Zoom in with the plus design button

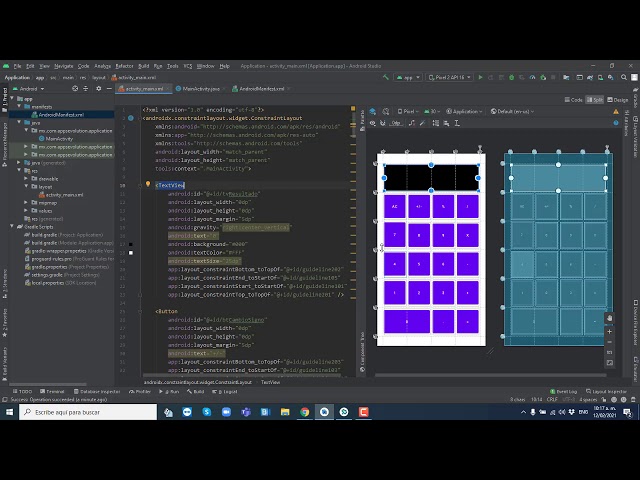[x=609, y=332]
